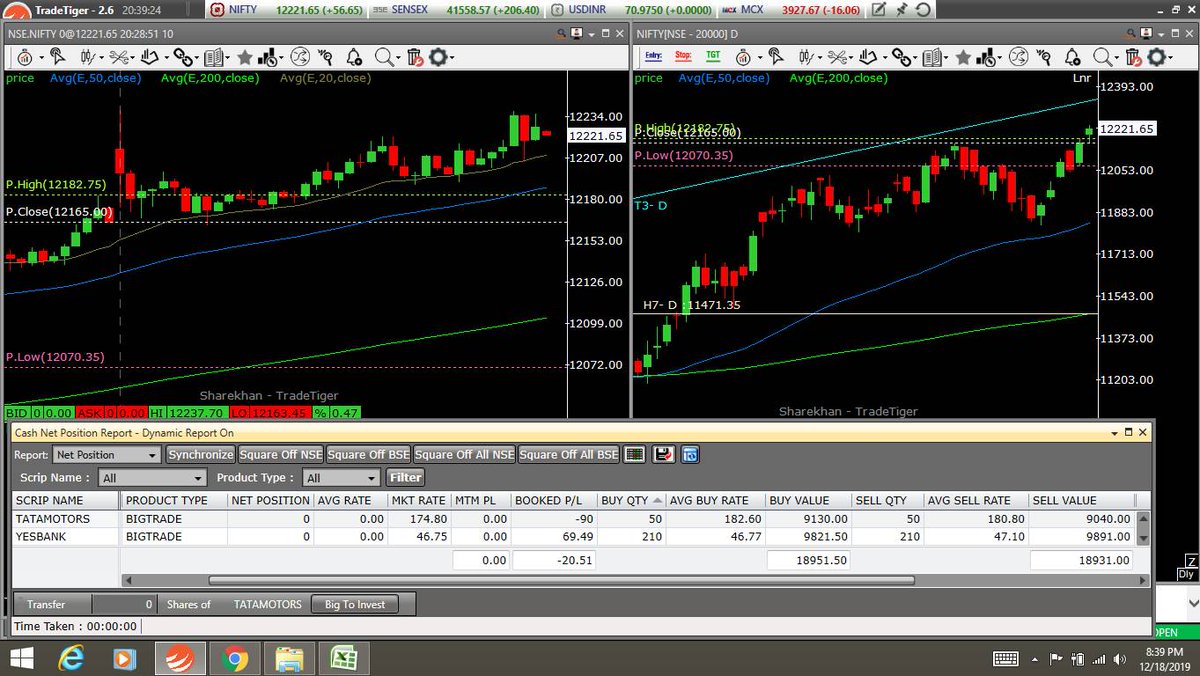
Task: Open the Product Type dropdown set to All
Action: click(x=340, y=478)
